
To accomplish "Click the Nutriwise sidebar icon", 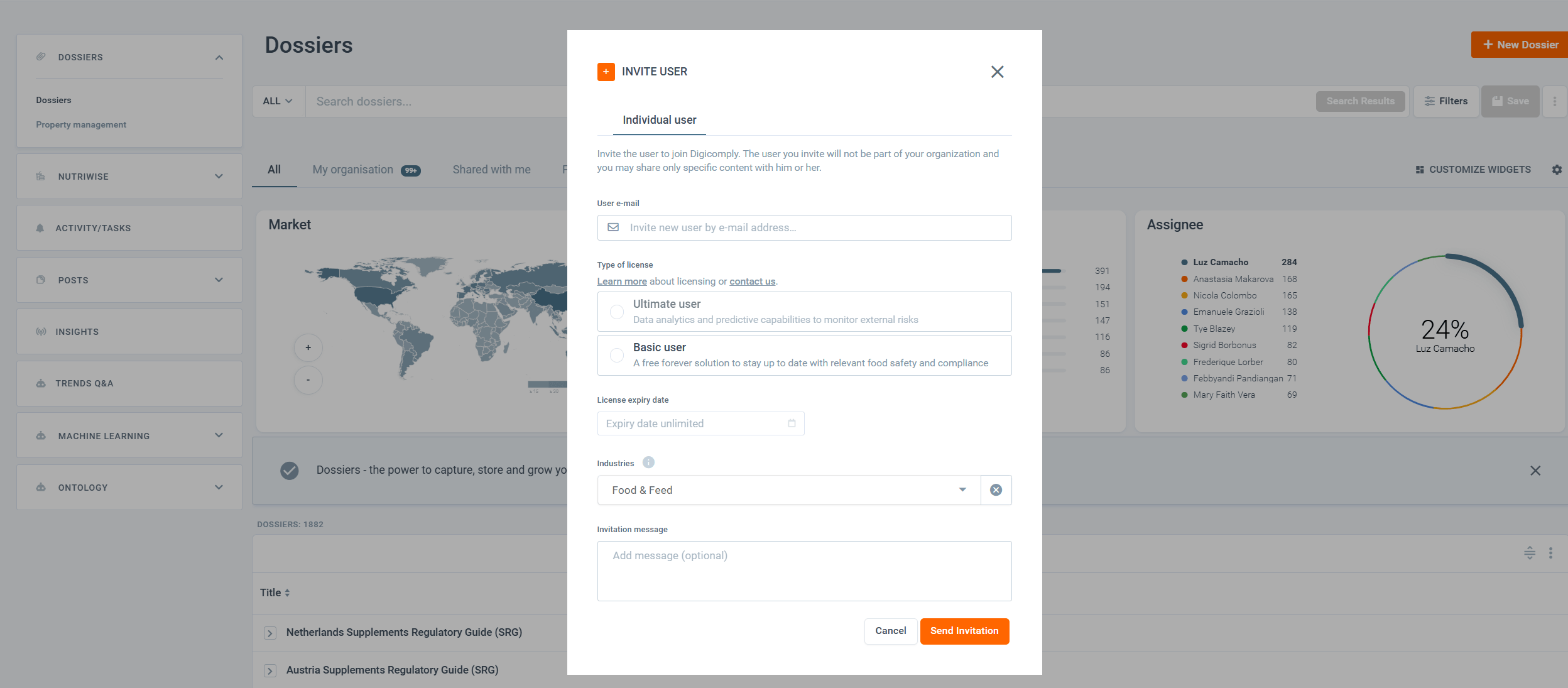I will [x=41, y=177].
